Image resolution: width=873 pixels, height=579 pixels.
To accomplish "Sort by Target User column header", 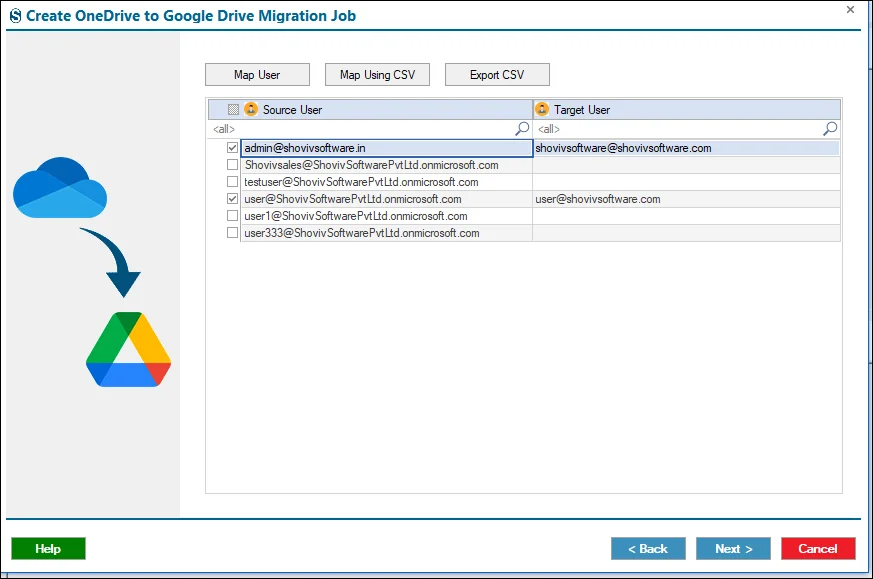I will [686, 110].
